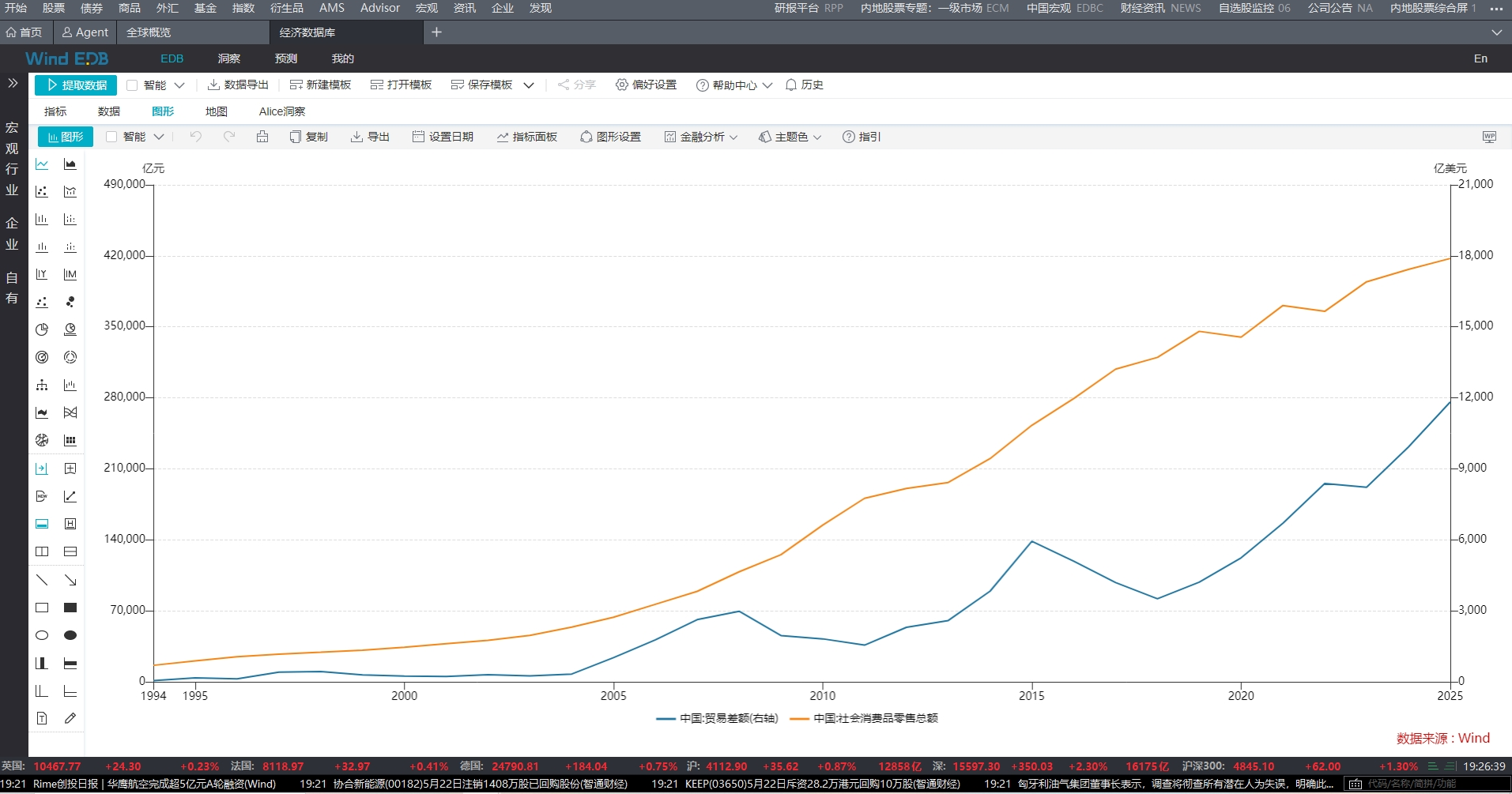
Task: Switch language with En button
Action: [1480, 58]
